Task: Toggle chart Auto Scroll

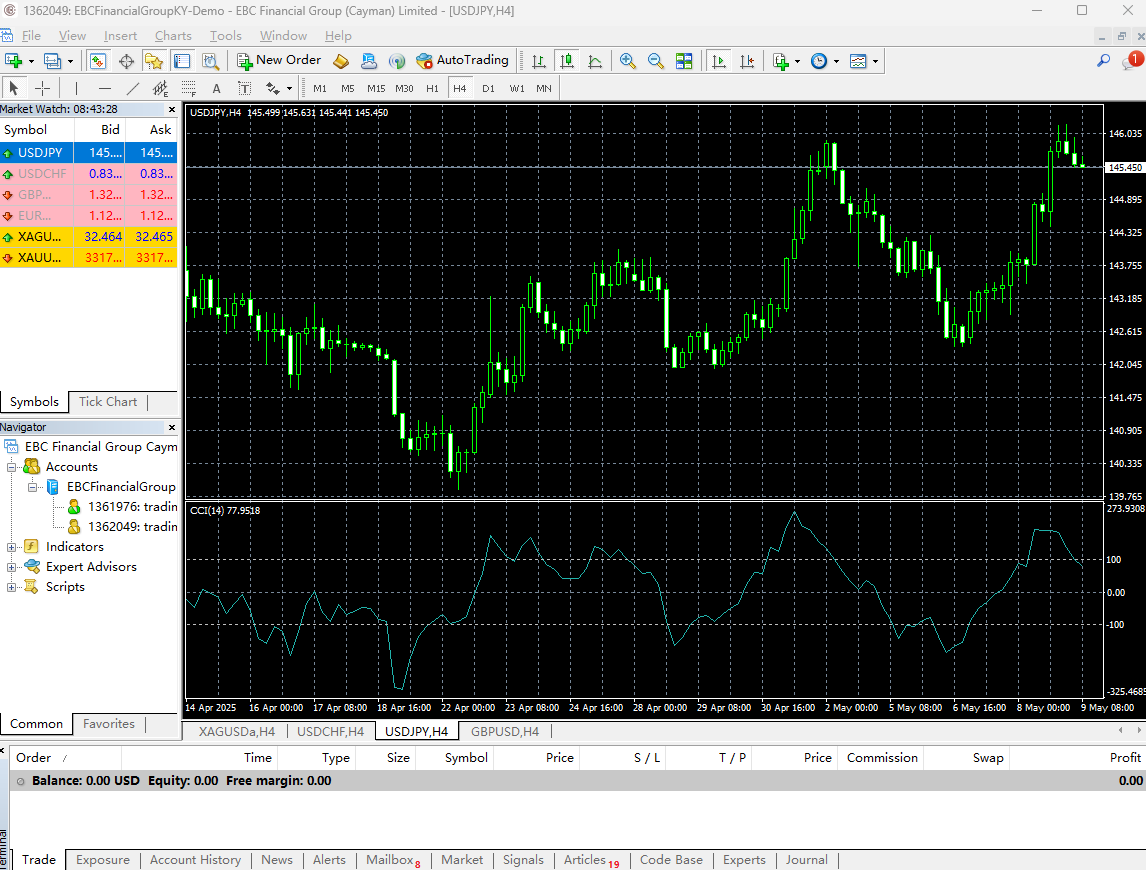Action: [719, 61]
